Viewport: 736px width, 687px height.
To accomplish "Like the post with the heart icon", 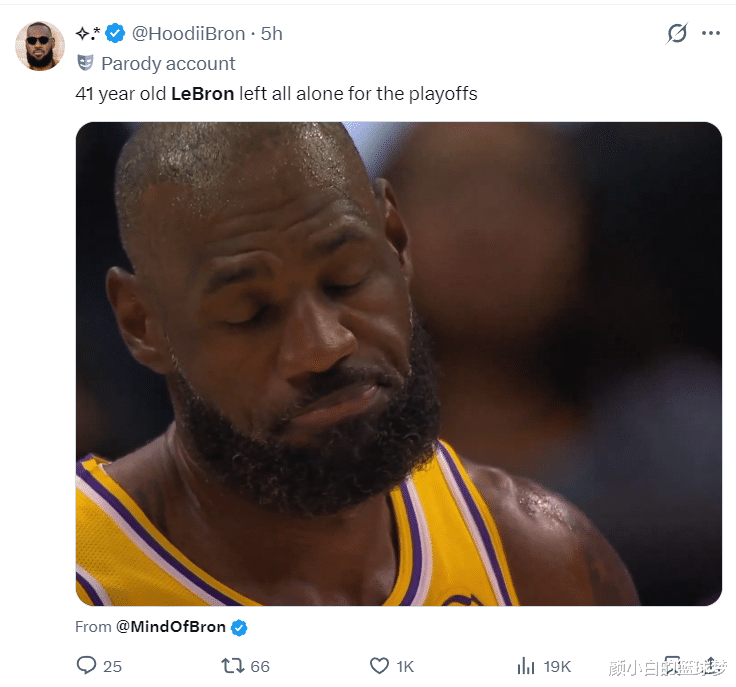I will pos(379,665).
